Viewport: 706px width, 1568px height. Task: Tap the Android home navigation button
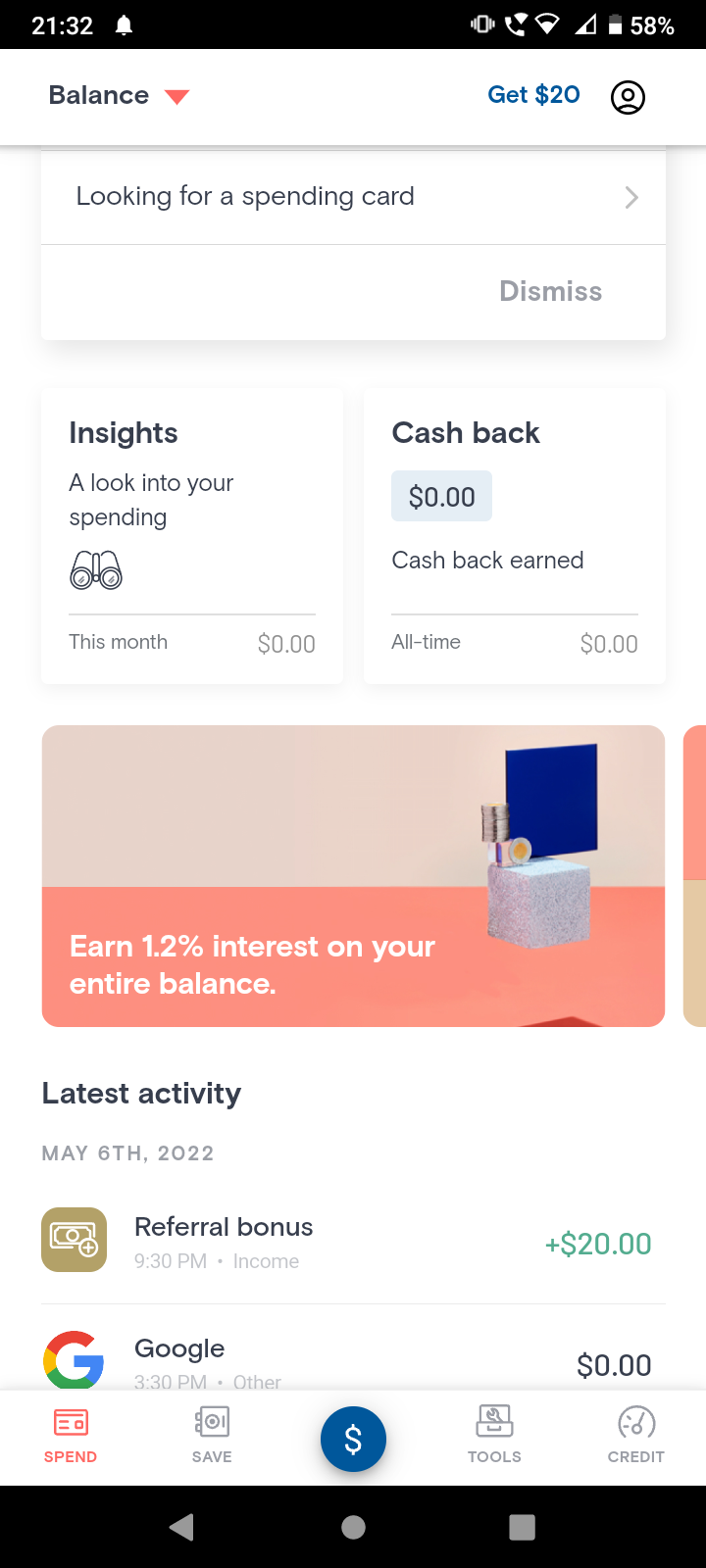coord(353,1527)
